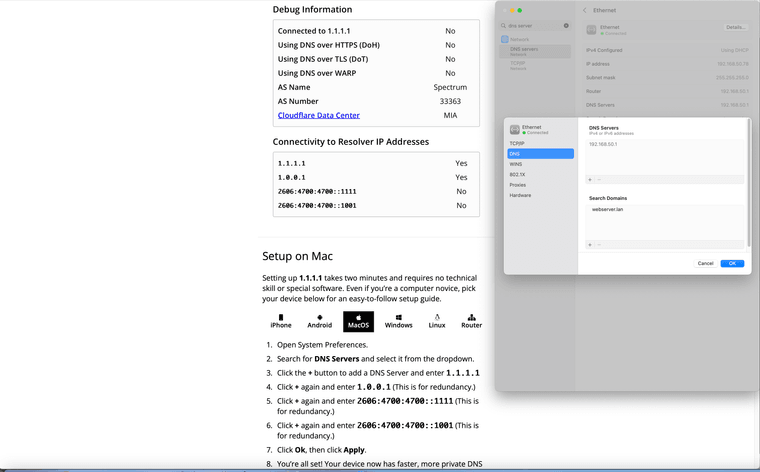Select the MacOS setup guide tab
The height and width of the screenshot is (472, 760).
358,321
